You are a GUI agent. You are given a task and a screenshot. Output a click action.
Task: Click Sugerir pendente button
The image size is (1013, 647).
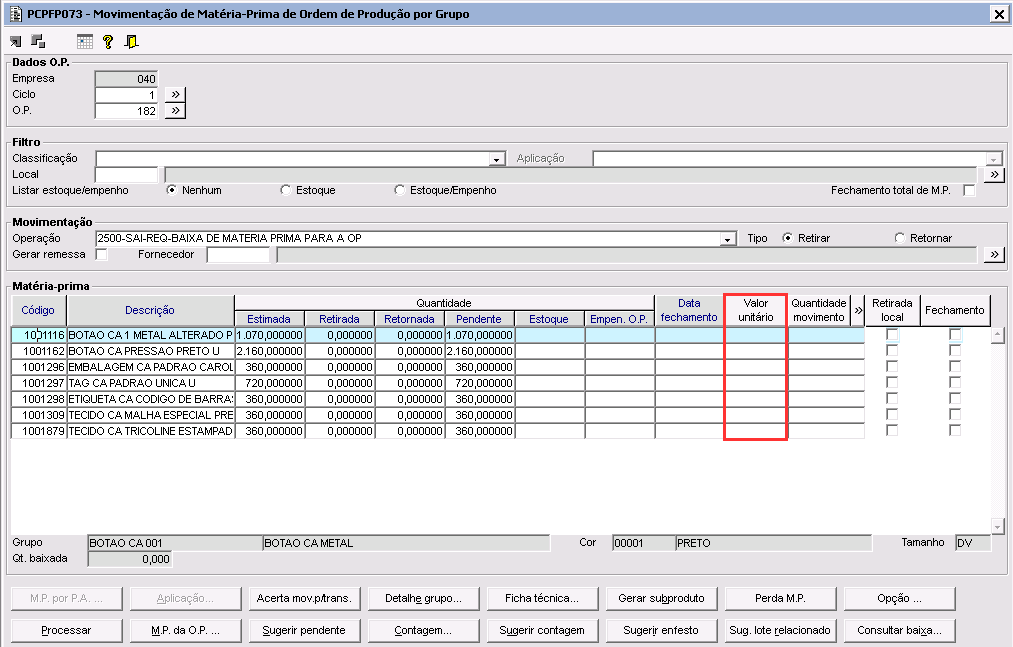[x=304, y=630]
